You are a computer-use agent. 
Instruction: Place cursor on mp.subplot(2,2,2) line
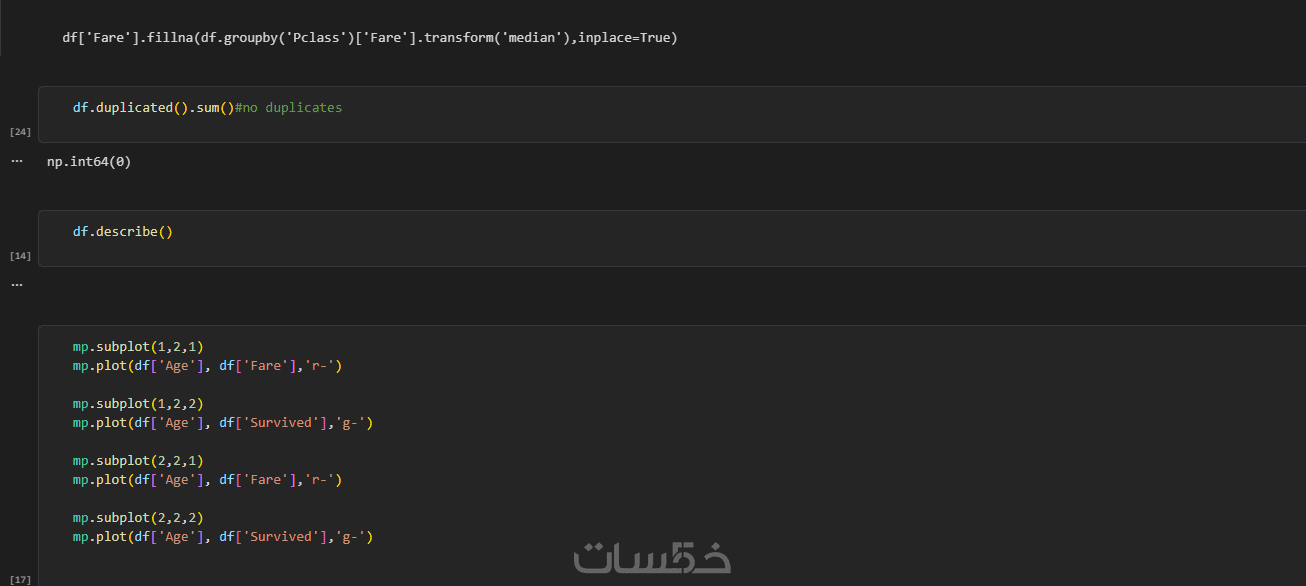[x=138, y=518]
